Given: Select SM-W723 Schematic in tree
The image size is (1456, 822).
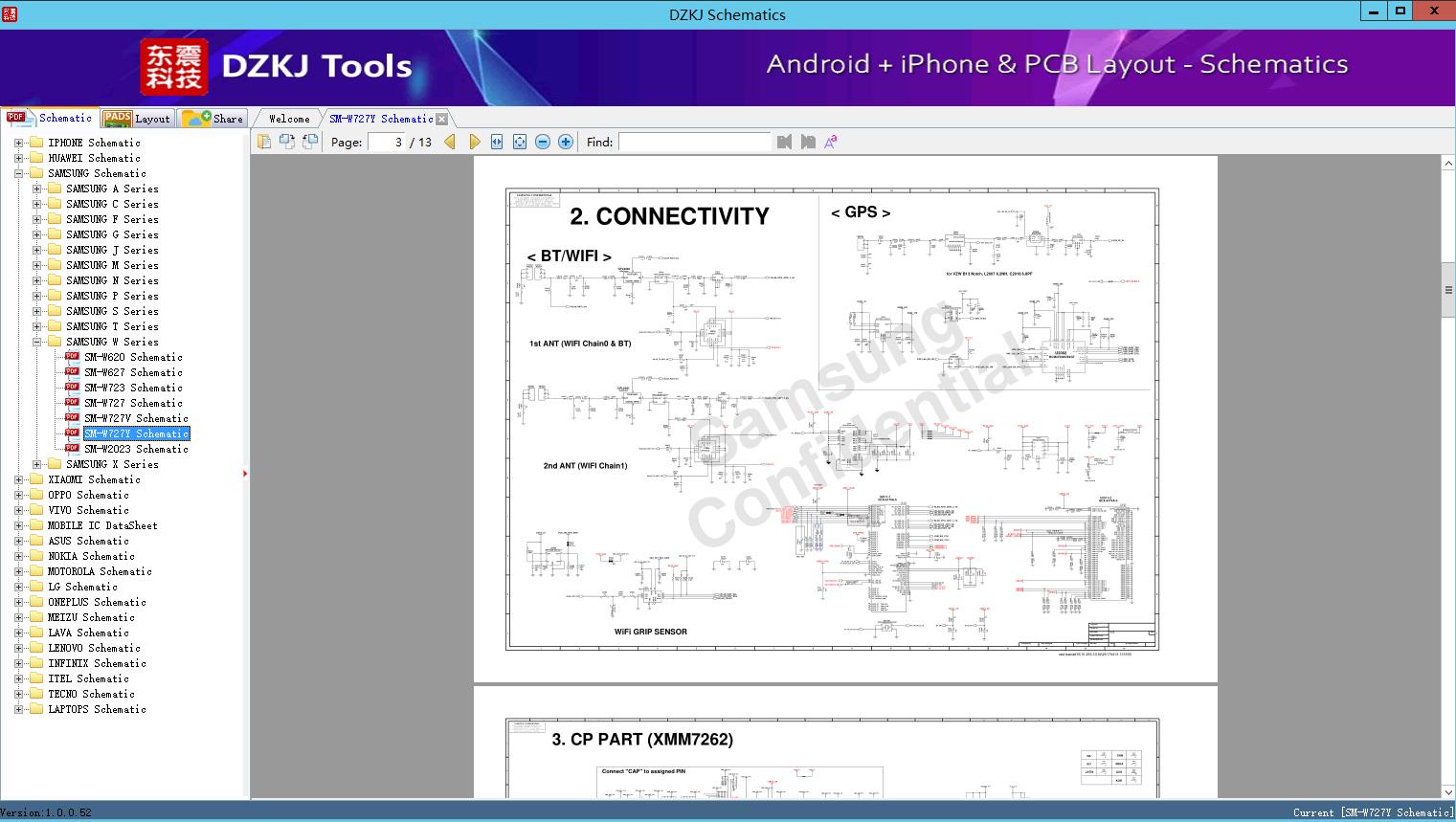Looking at the screenshot, I should 133,388.
